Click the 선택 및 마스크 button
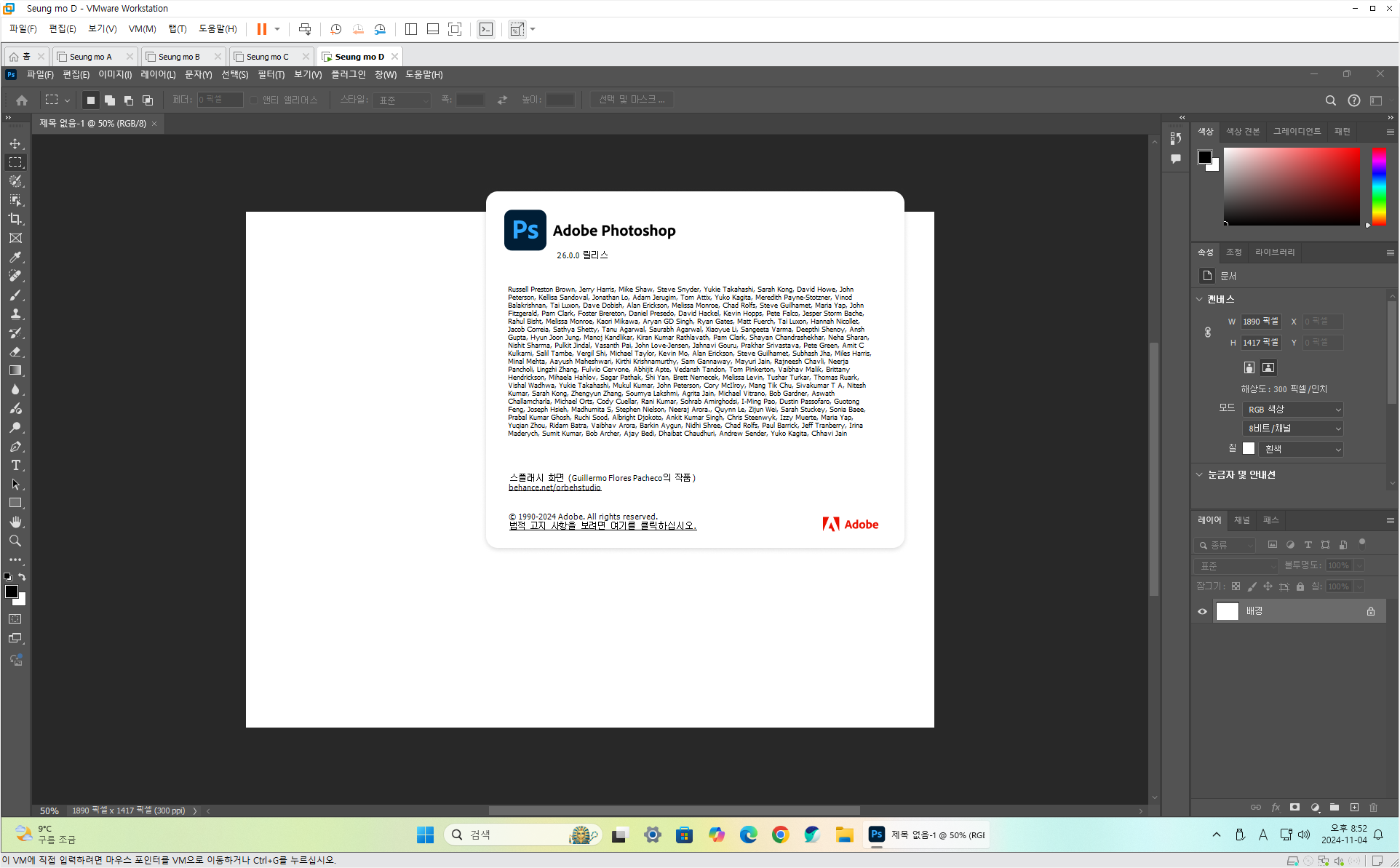The width and height of the screenshot is (1400, 868). coord(632,100)
